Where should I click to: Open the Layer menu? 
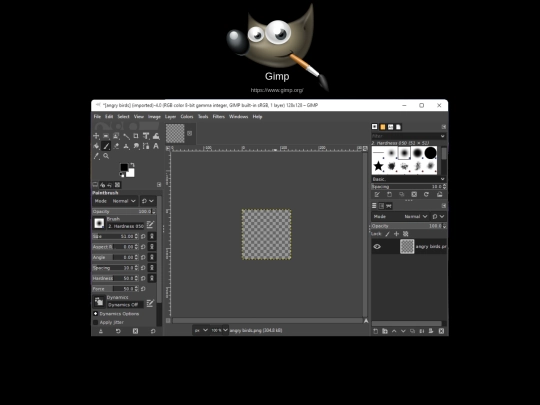tap(170, 117)
